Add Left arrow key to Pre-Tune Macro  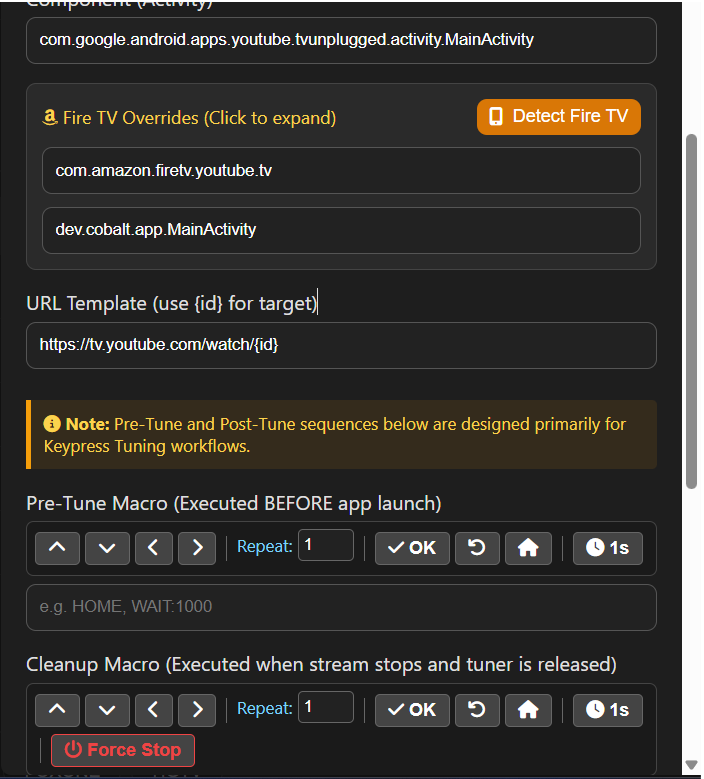pos(154,548)
